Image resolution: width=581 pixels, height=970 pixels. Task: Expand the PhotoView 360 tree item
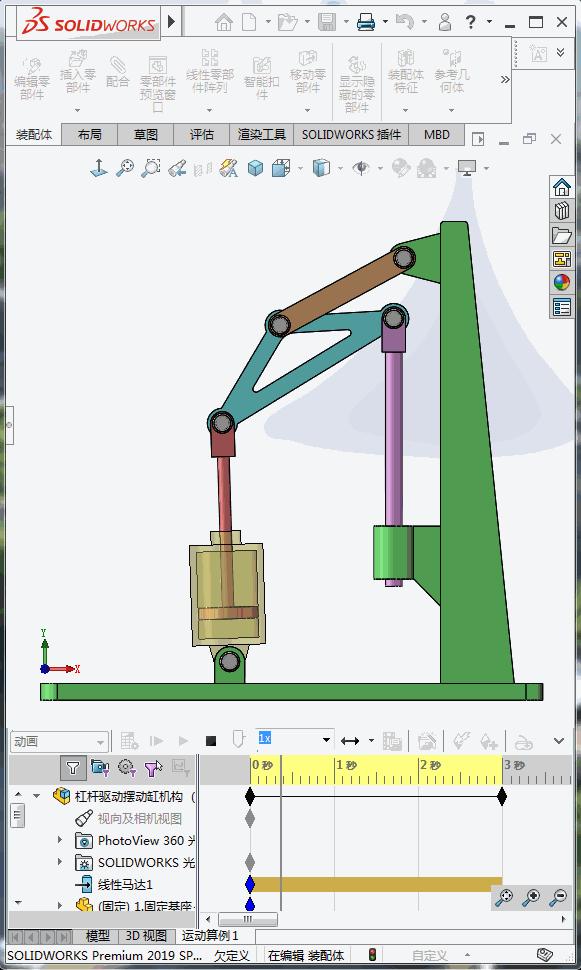click(x=60, y=840)
